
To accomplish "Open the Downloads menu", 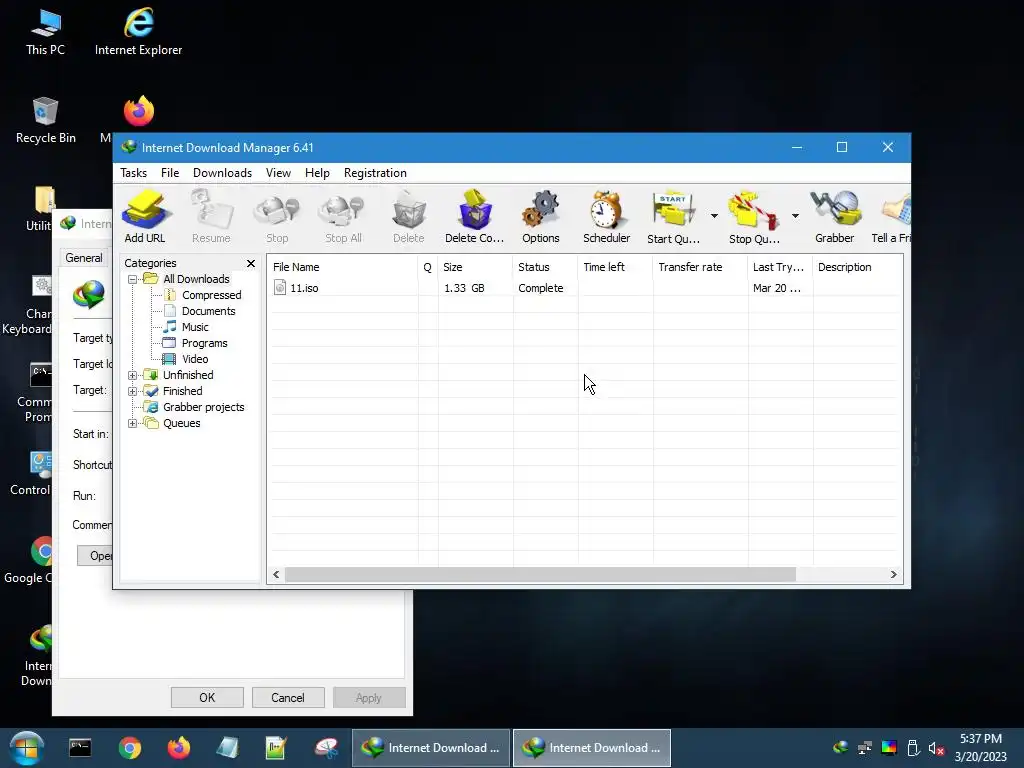I will pyautogui.click(x=222, y=173).
